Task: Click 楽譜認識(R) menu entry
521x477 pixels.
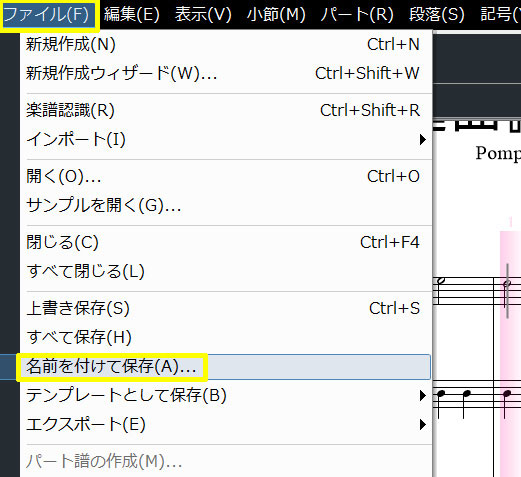Action: tap(226, 110)
